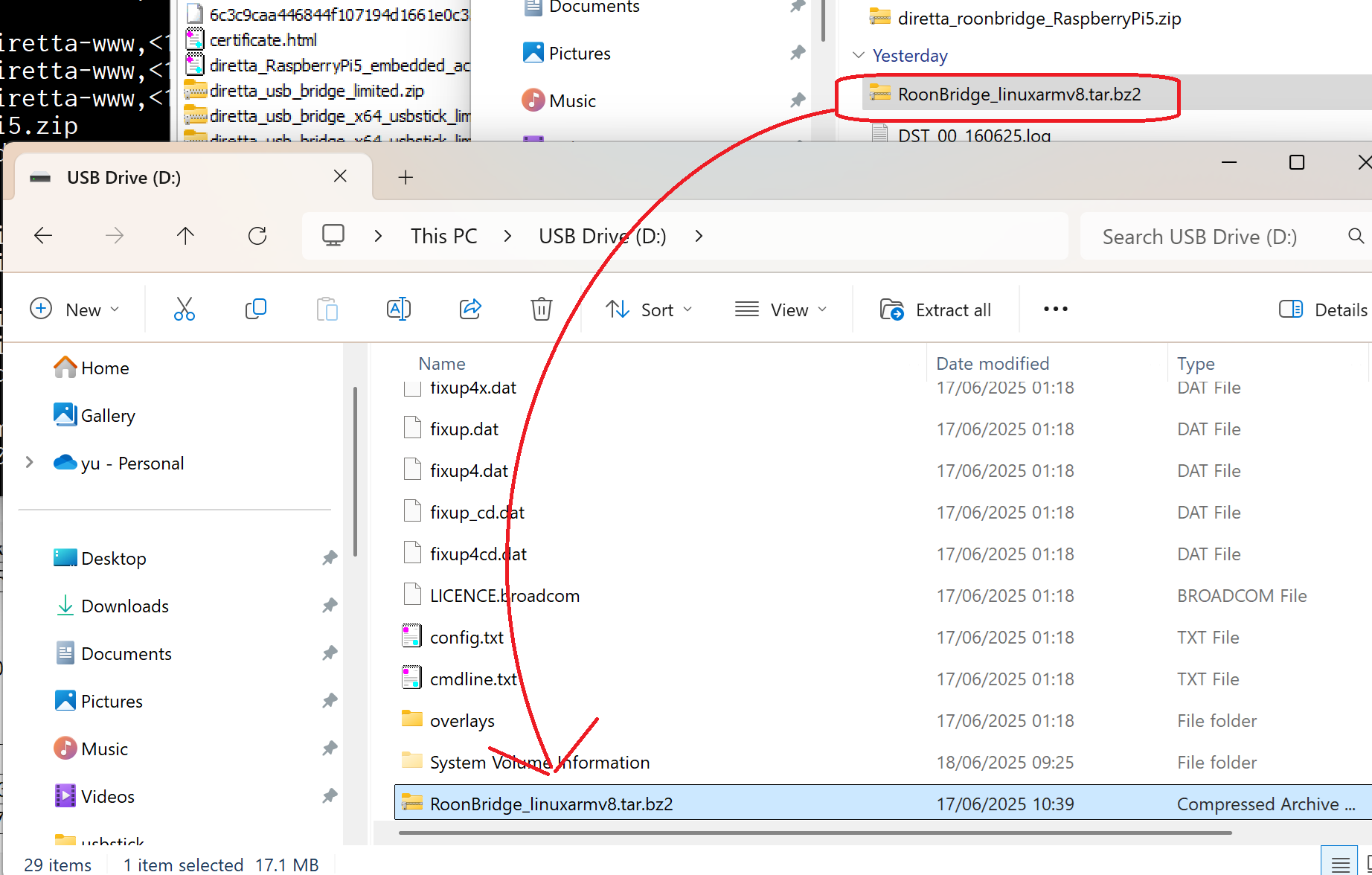Sort by Date modified column header

[x=993, y=363]
